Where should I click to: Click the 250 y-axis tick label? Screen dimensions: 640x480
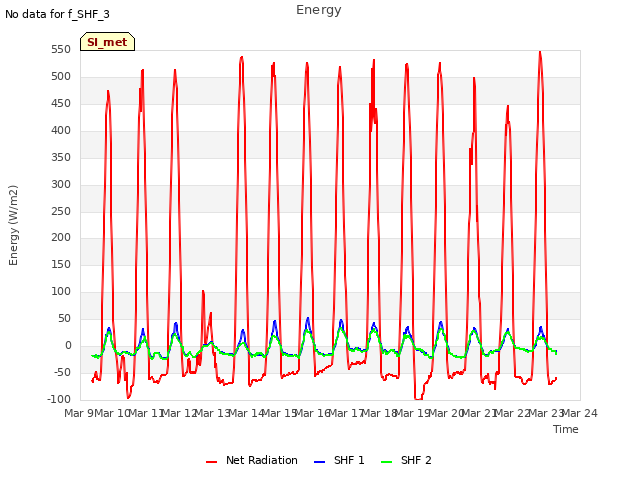[61, 211]
